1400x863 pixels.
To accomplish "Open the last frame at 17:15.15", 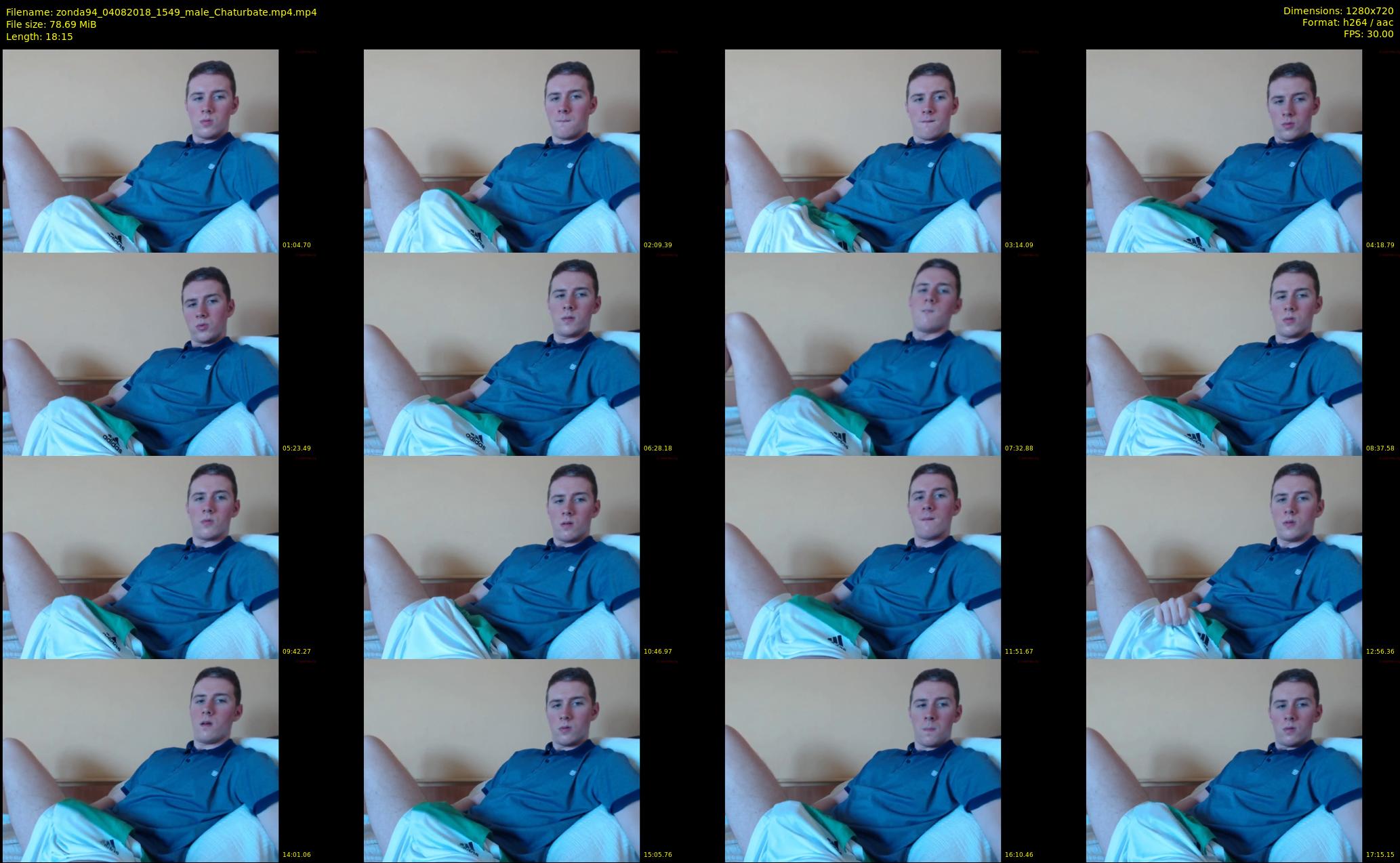I will pyautogui.click(x=1224, y=760).
